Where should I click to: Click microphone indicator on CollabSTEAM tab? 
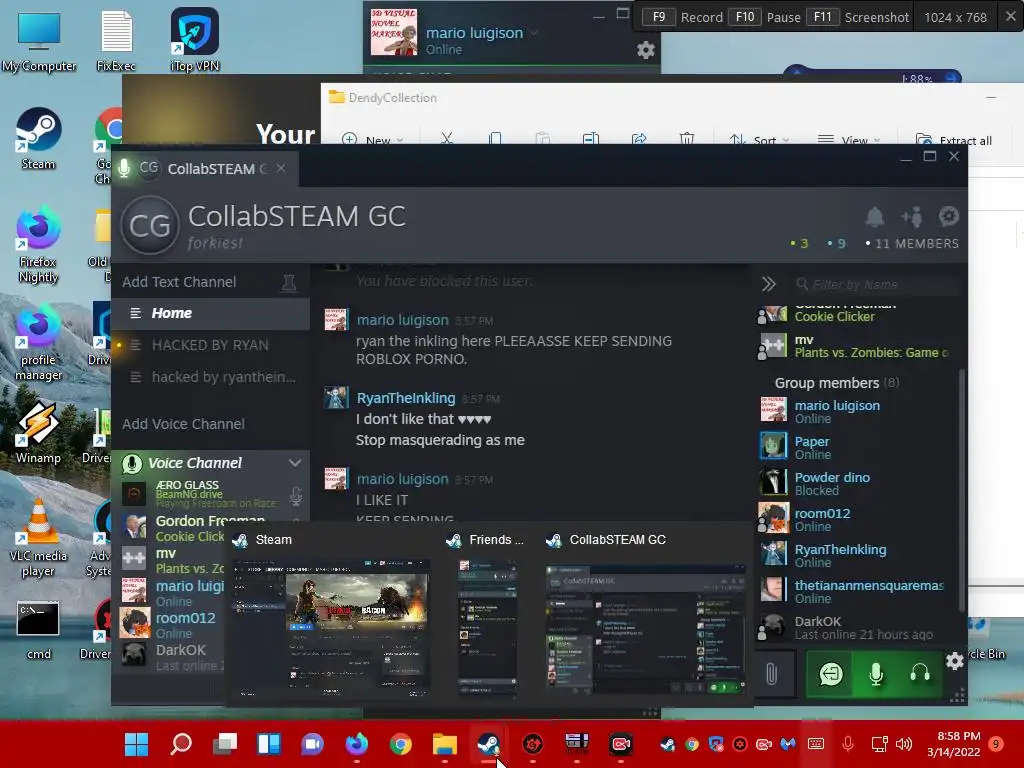point(124,168)
